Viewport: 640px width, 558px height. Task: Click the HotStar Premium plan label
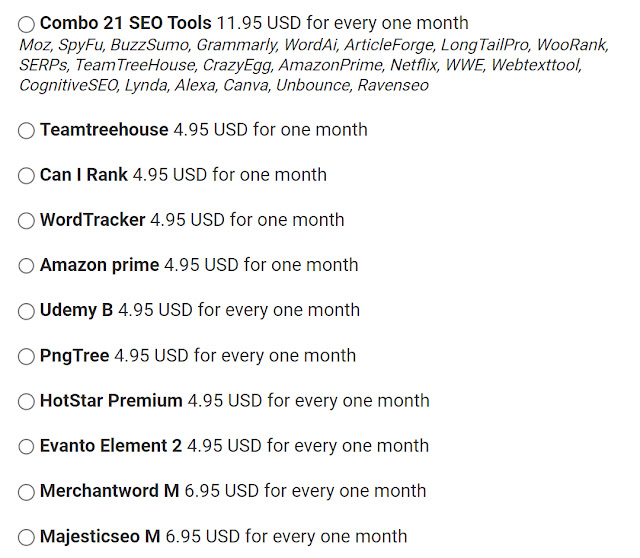point(111,401)
